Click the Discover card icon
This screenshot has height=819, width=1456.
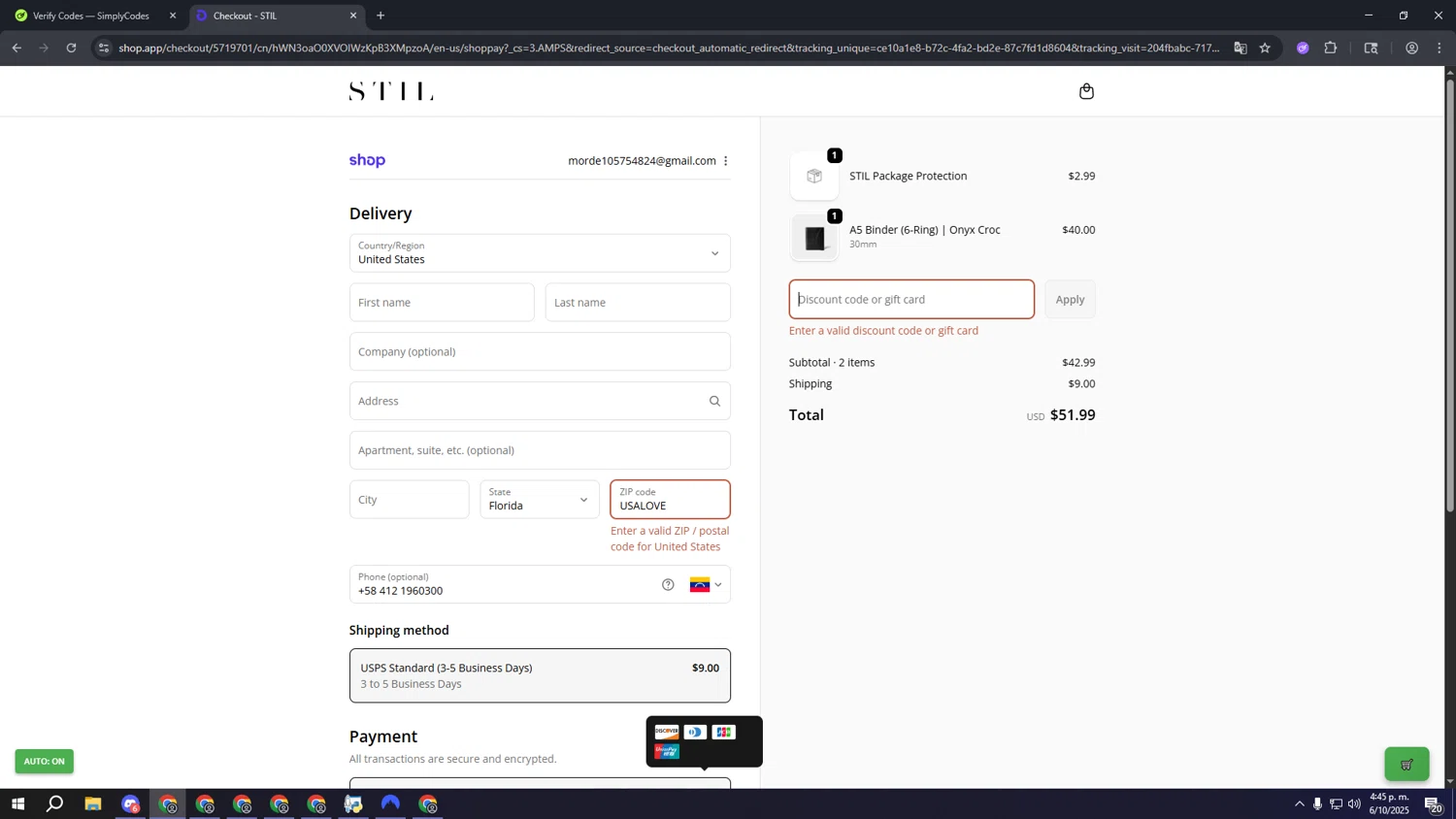click(x=667, y=732)
